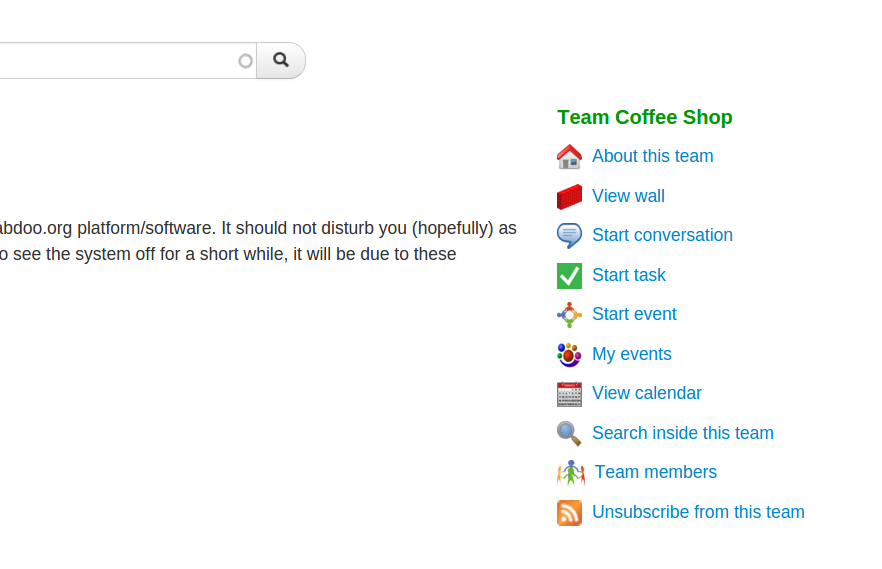Click the calendar icon
The image size is (882, 569).
[x=569, y=394]
